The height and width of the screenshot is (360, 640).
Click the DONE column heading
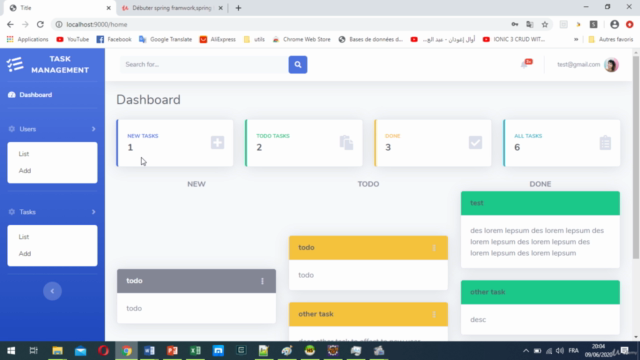tap(540, 184)
